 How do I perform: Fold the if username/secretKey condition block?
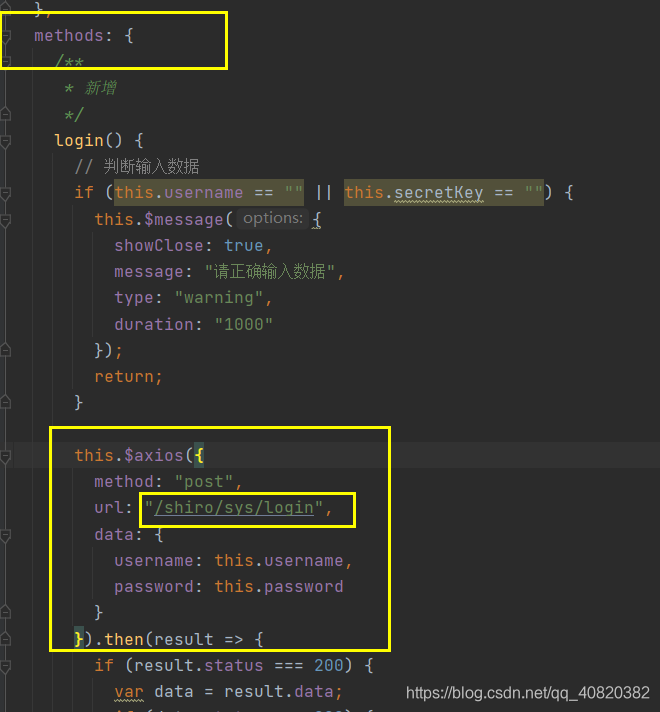(x=6, y=193)
